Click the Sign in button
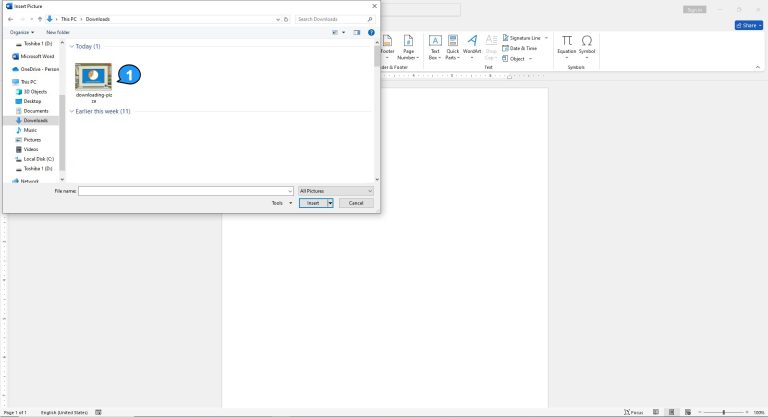 coord(695,10)
